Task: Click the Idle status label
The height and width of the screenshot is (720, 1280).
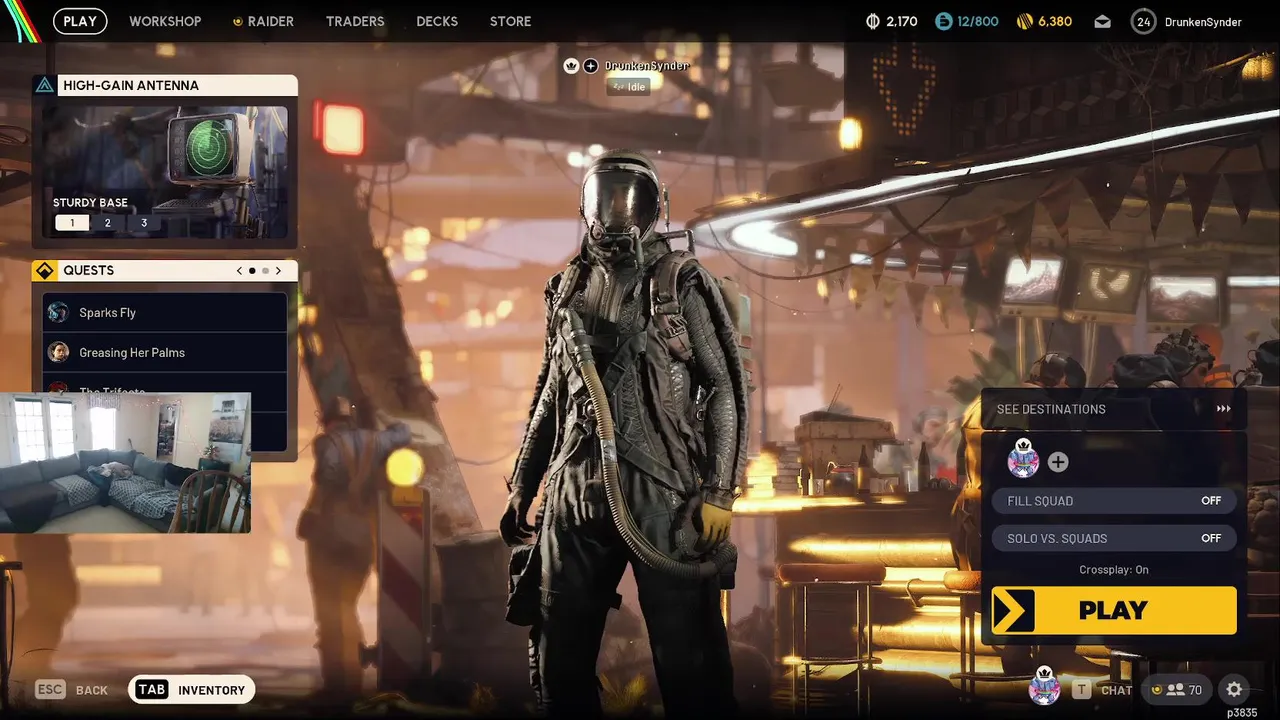Action: (631, 87)
